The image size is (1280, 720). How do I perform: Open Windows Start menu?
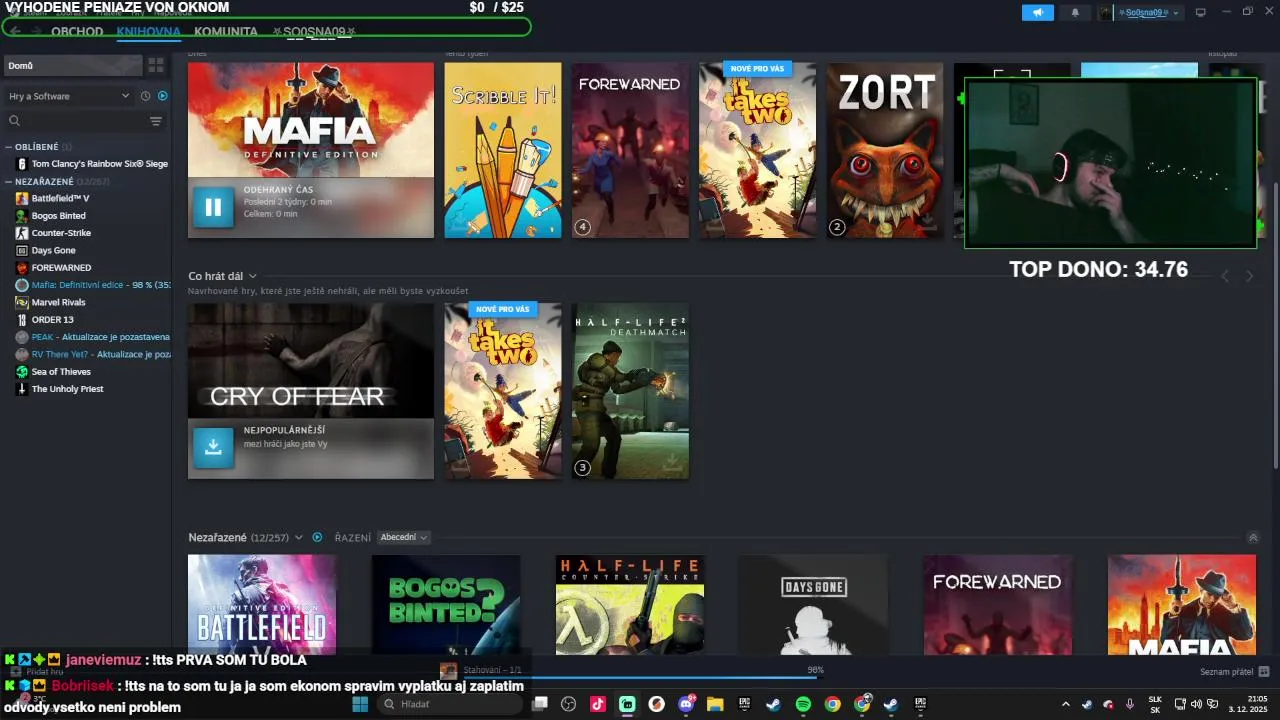pos(360,704)
